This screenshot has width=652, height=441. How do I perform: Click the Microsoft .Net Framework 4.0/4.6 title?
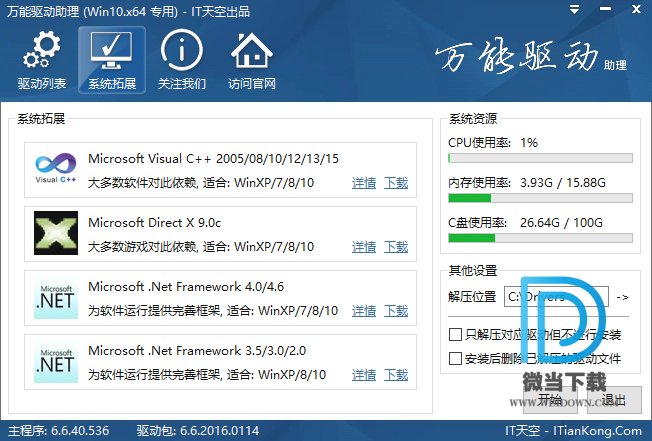186,287
